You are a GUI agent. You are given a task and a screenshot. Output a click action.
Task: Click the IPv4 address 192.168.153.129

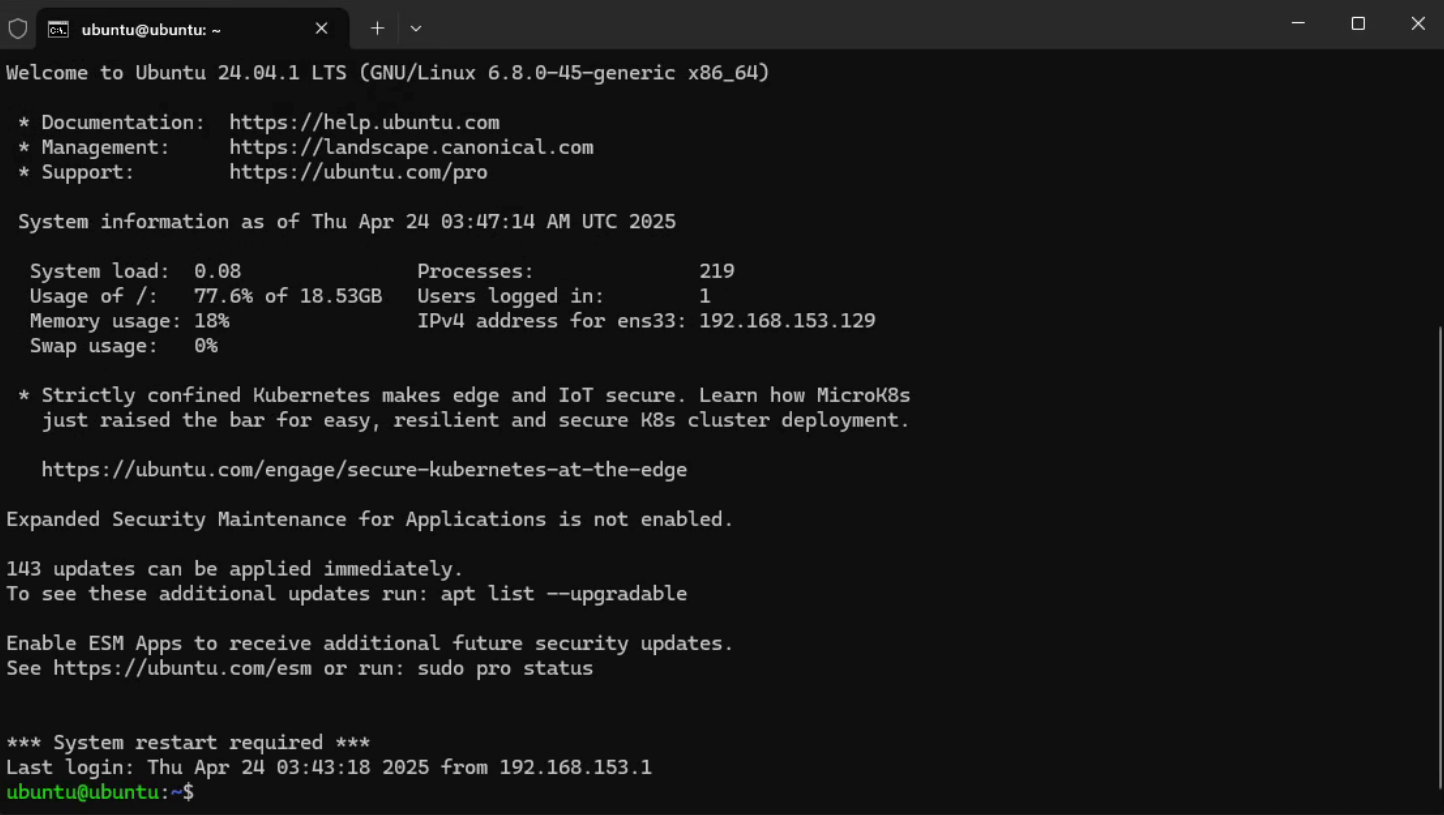[x=787, y=321]
